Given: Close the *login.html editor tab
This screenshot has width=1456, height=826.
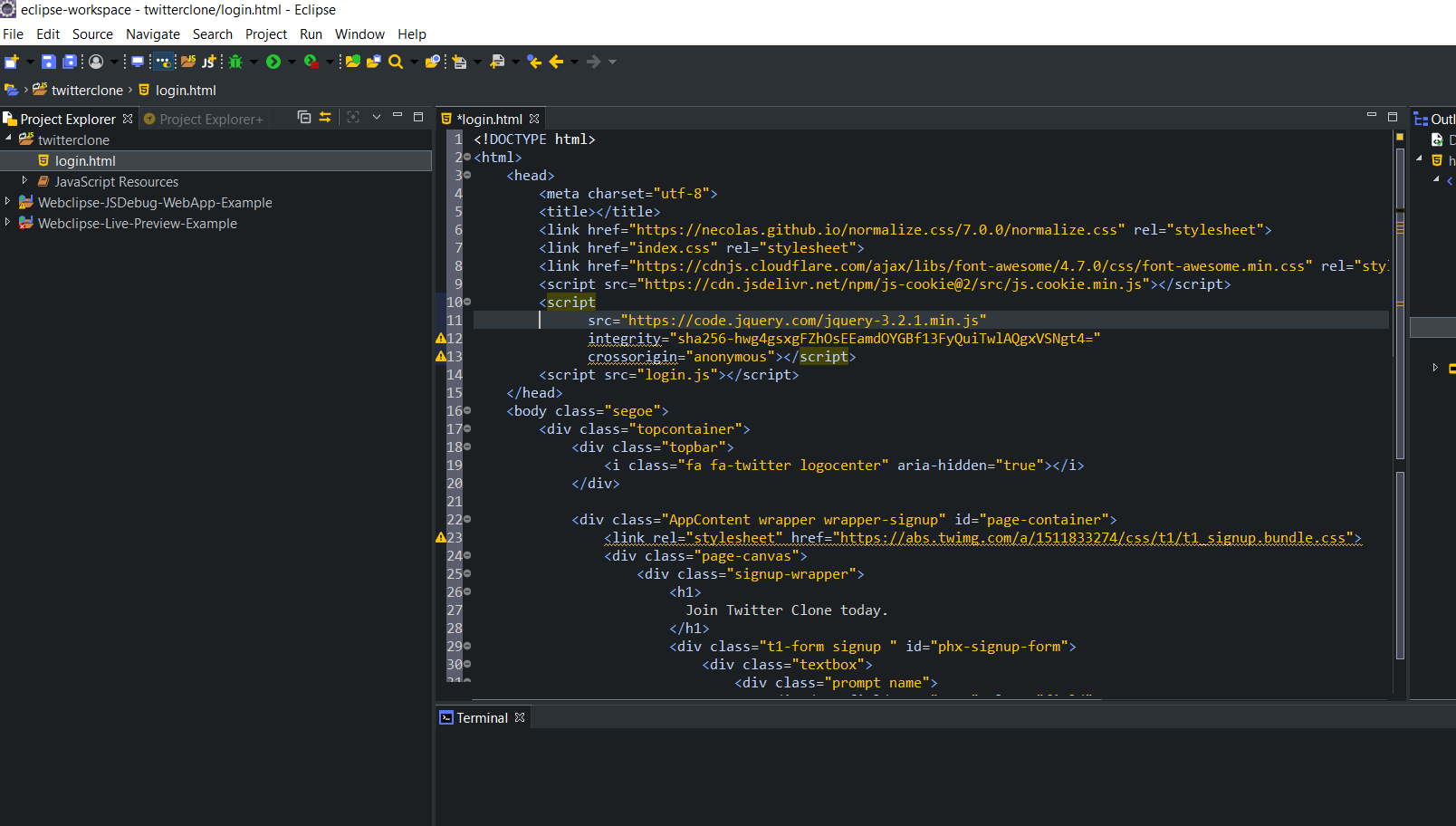Looking at the screenshot, I should point(534,119).
